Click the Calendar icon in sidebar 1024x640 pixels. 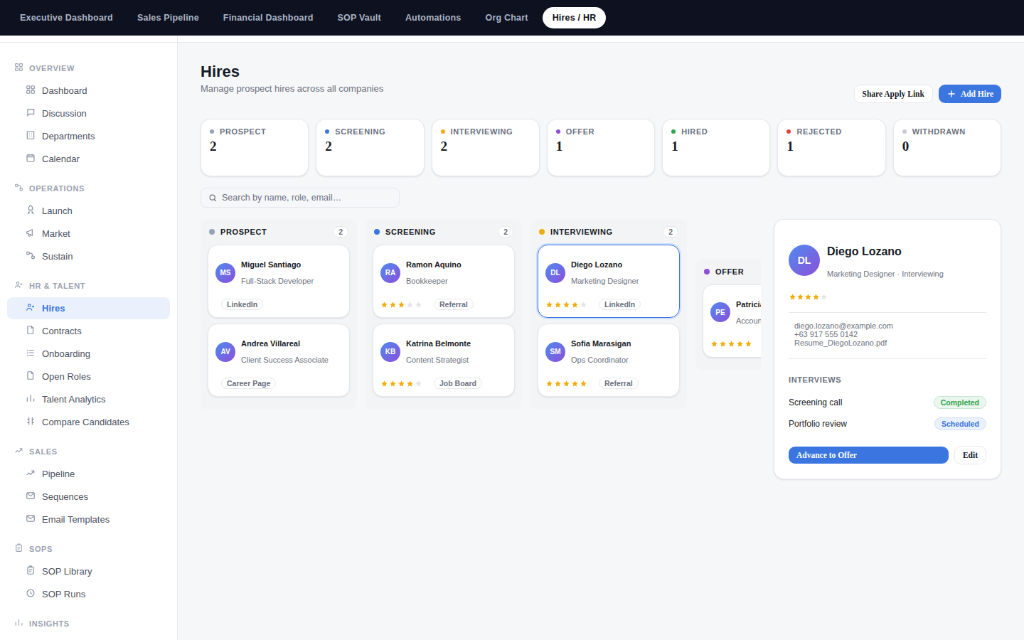tap(31, 158)
